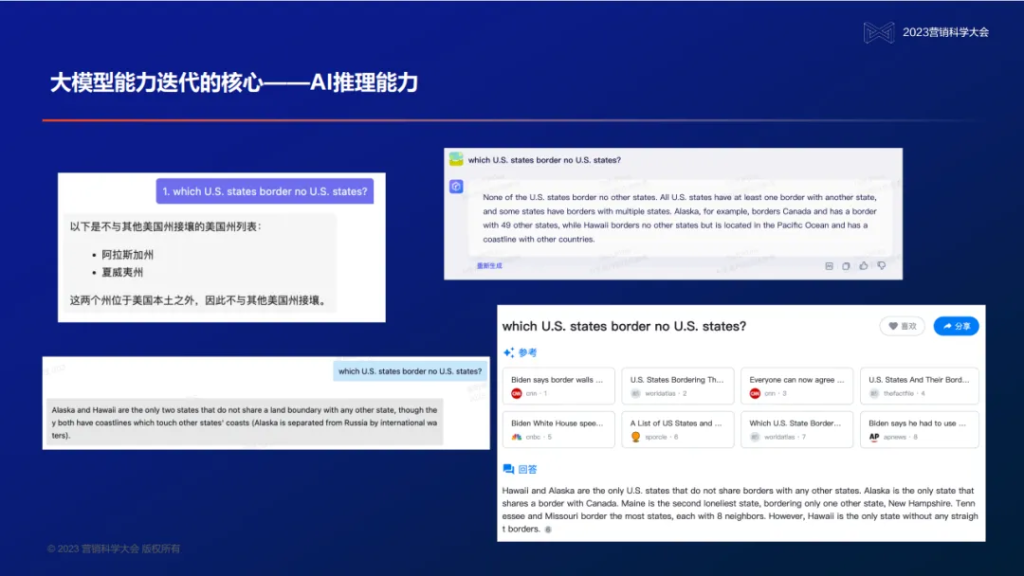
Task: Click the AI assistant avatar next to the answer
Action: [455, 187]
